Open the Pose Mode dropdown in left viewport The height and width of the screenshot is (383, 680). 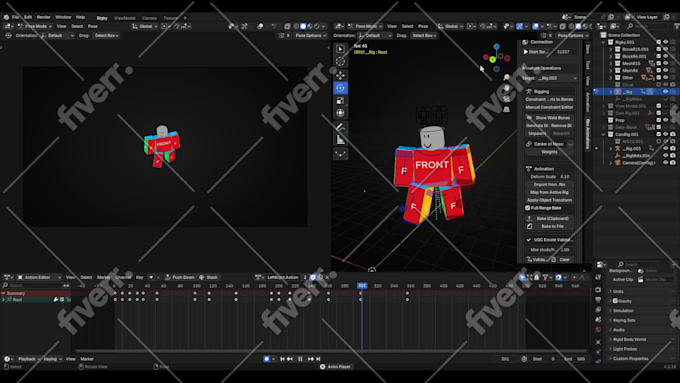click(x=36, y=26)
